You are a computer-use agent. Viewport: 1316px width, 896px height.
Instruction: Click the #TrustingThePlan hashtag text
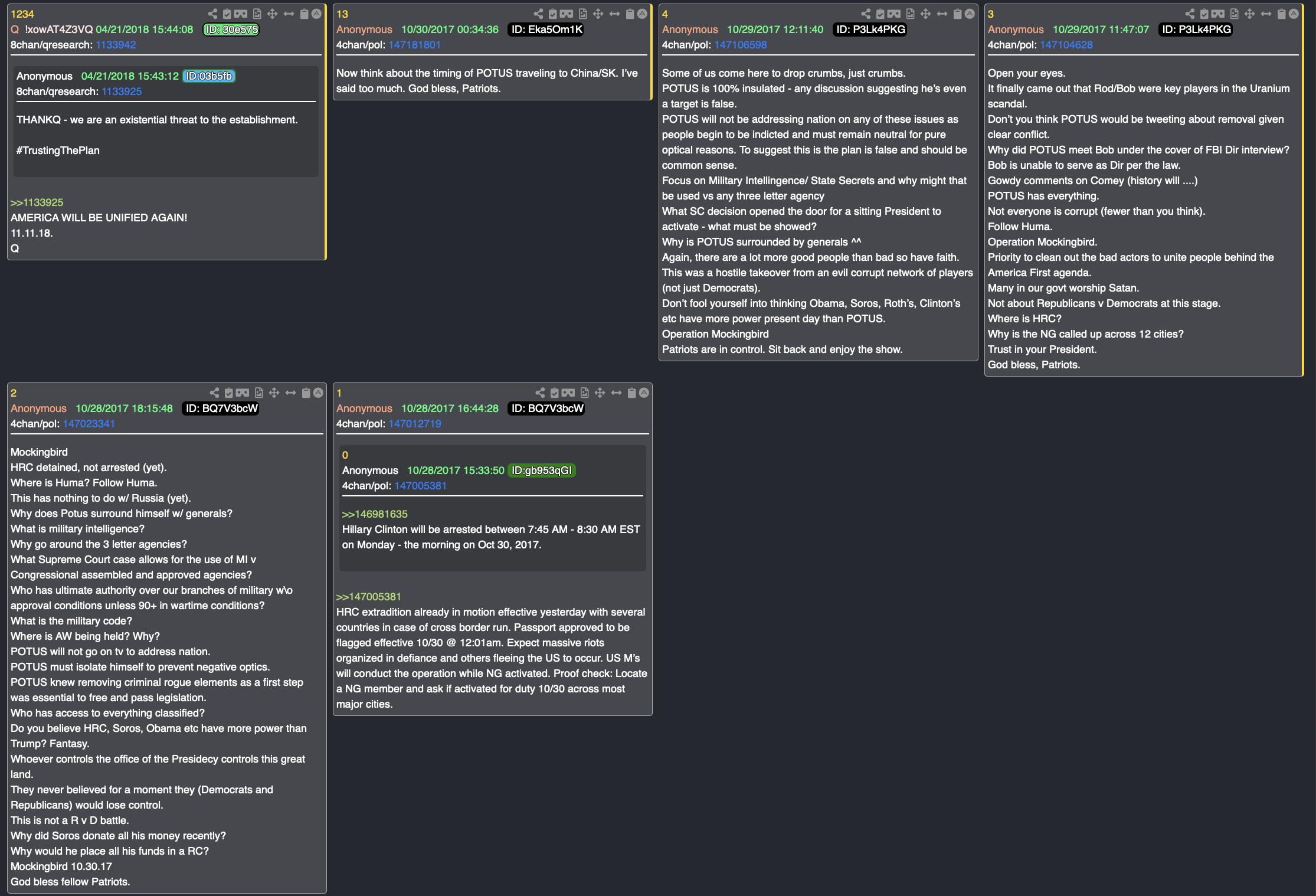point(58,151)
